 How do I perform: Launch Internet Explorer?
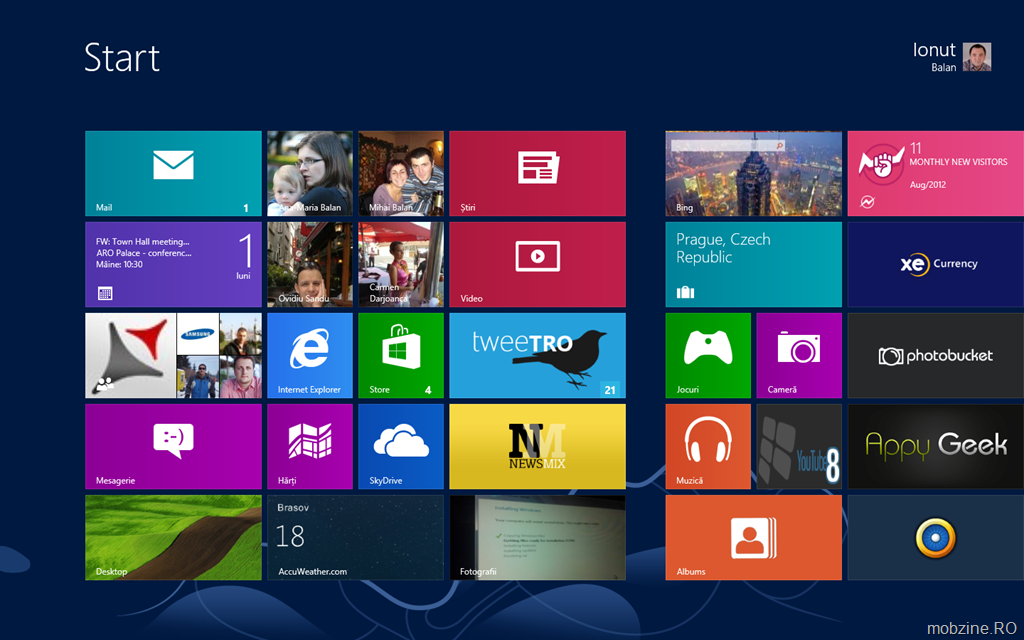[x=310, y=355]
